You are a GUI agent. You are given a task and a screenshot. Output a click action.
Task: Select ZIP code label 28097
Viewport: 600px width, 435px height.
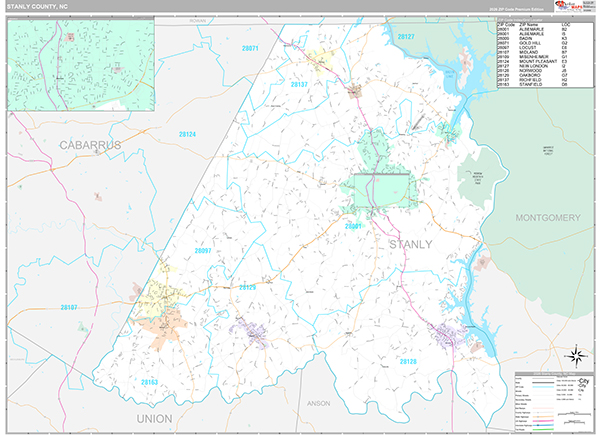pos(203,251)
